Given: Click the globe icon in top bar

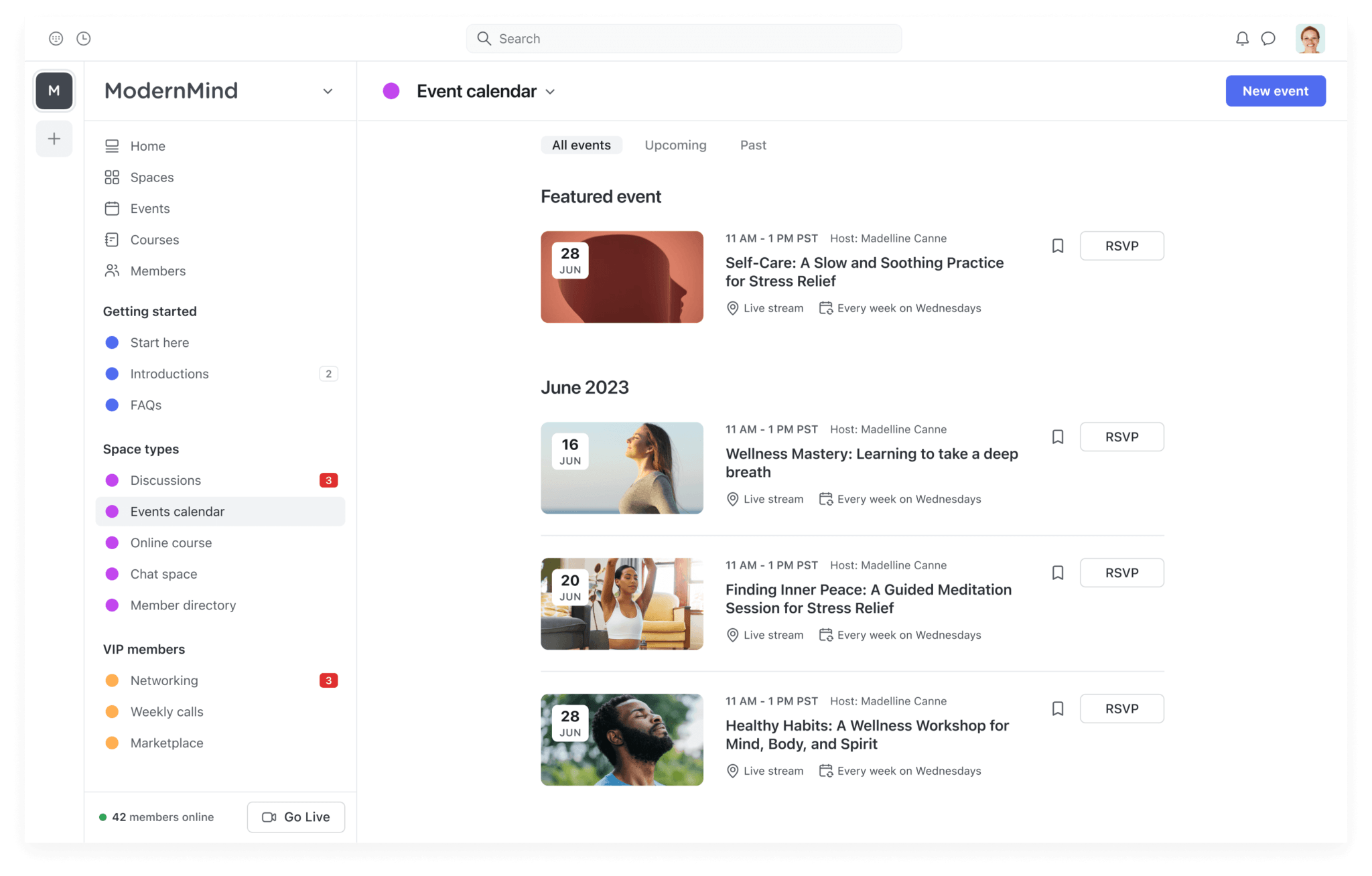Looking at the screenshot, I should (56, 39).
